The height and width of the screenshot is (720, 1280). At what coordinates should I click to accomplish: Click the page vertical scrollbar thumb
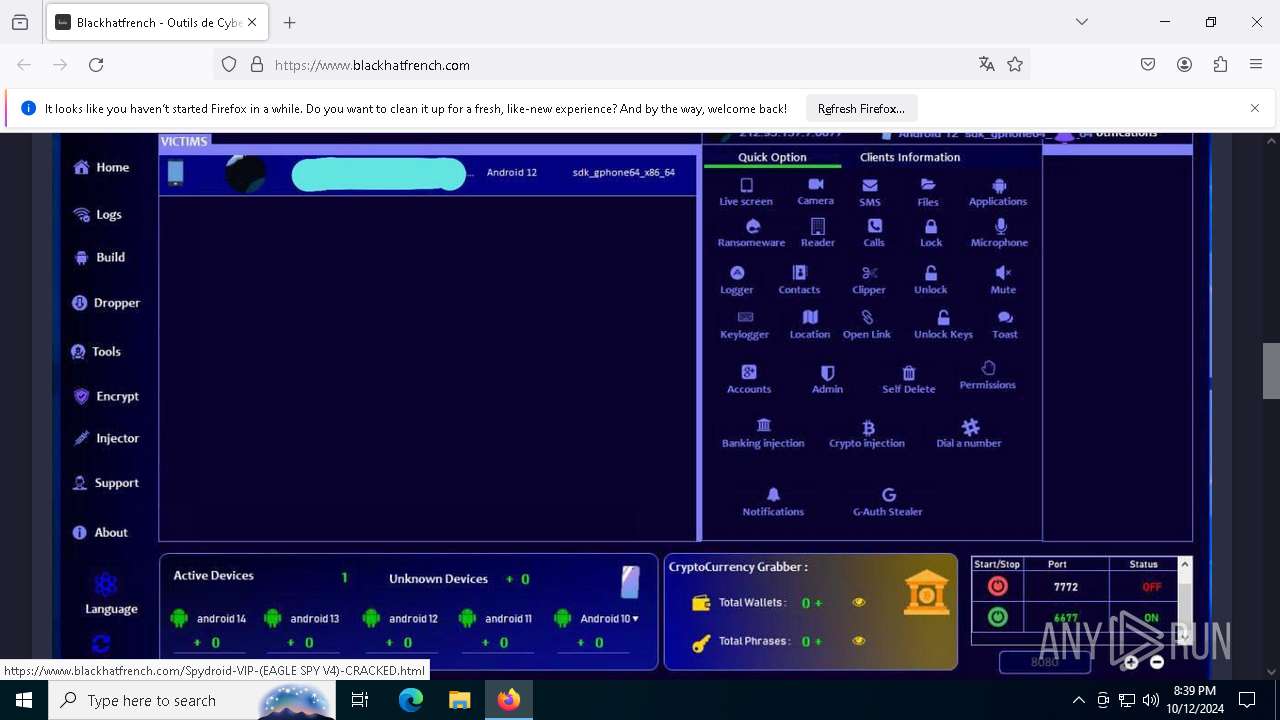point(1271,371)
